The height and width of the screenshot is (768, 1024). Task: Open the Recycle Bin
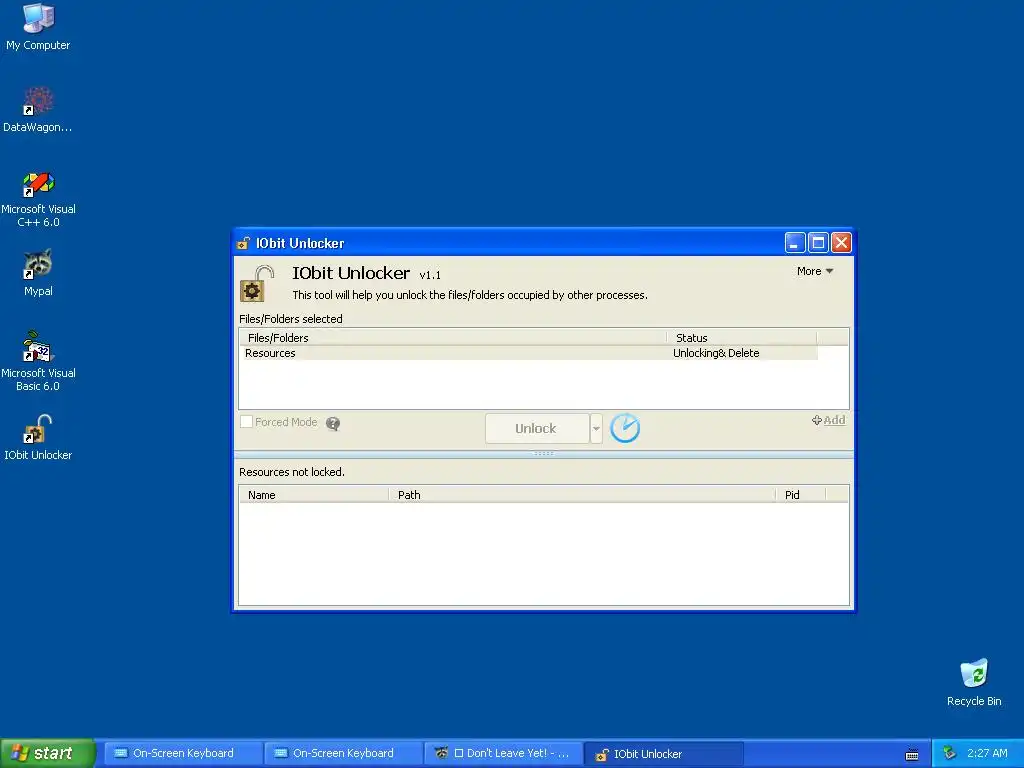coord(974,682)
